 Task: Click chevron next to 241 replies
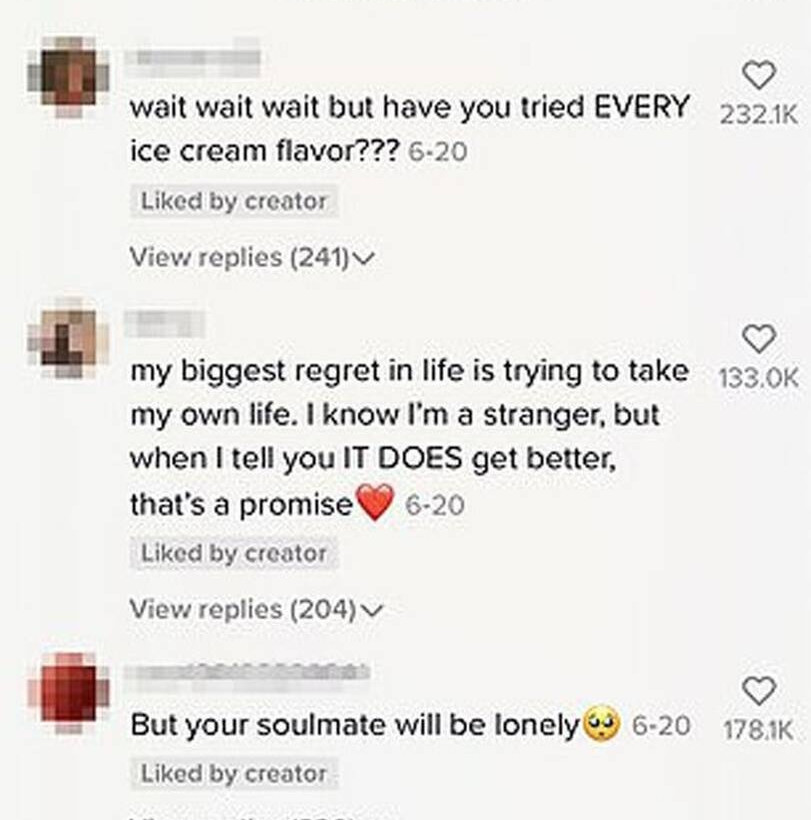[364, 258]
